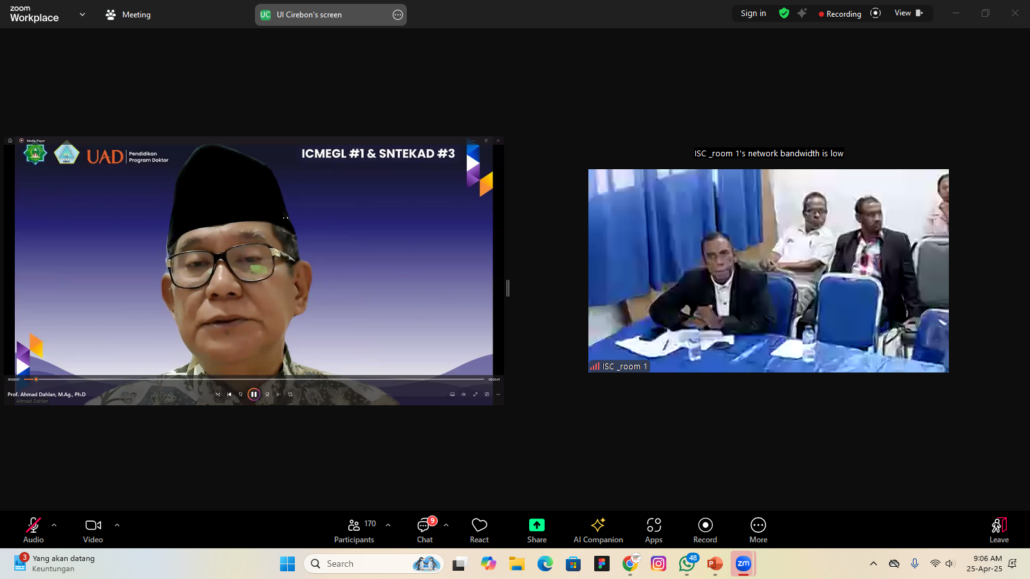Click the green Share screen button
Image resolution: width=1030 pixels, height=579 pixels.
[537, 529]
